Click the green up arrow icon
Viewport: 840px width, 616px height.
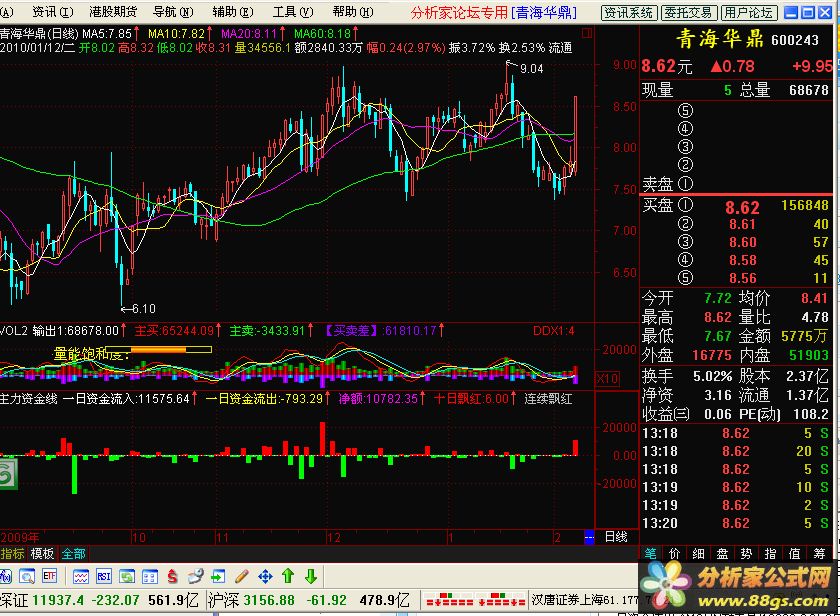pyautogui.click(x=288, y=576)
